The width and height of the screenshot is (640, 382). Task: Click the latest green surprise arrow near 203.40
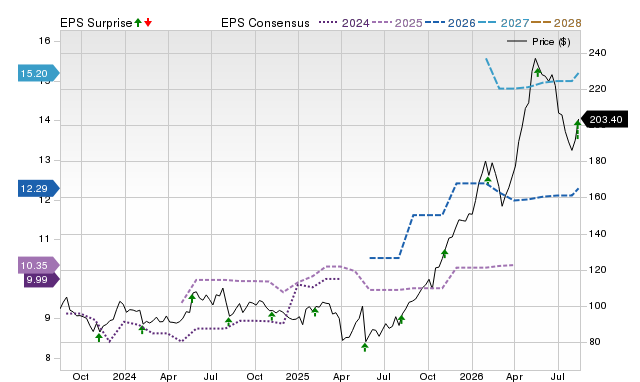[x=578, y=124]
